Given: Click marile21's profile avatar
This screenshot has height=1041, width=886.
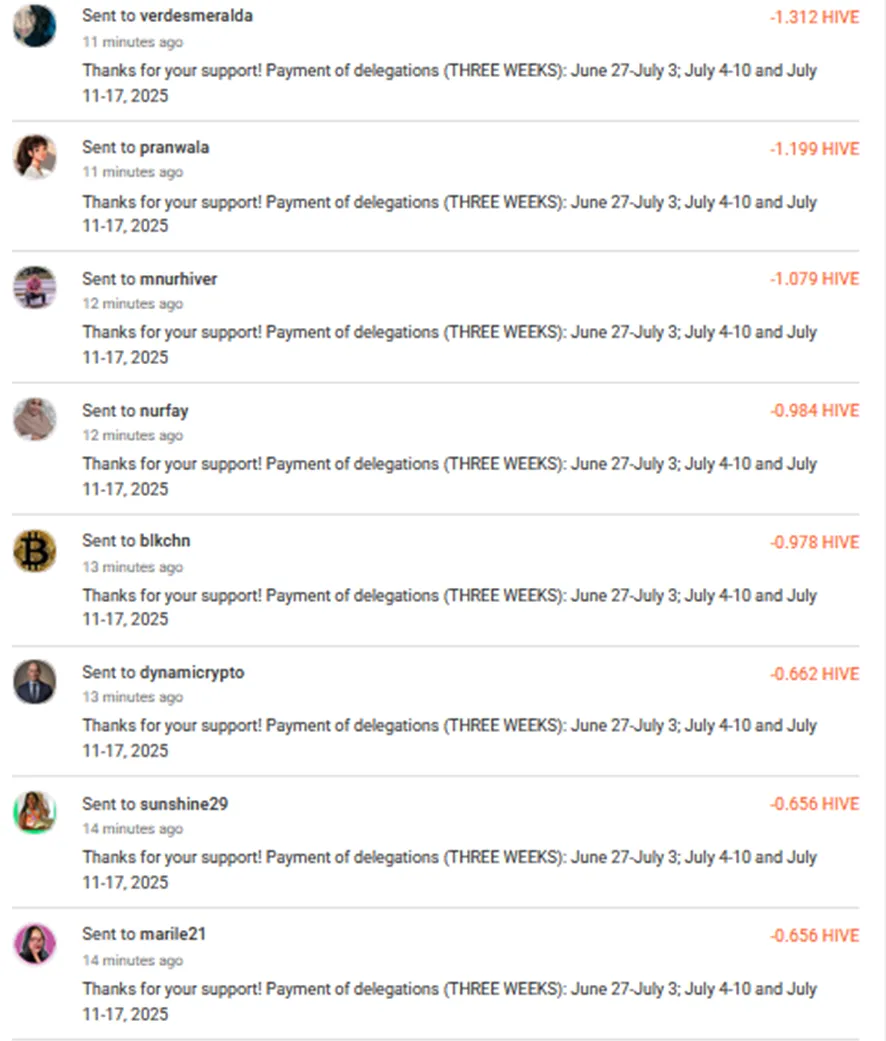Looking at the screenshot, I should [x=35, y=943].
